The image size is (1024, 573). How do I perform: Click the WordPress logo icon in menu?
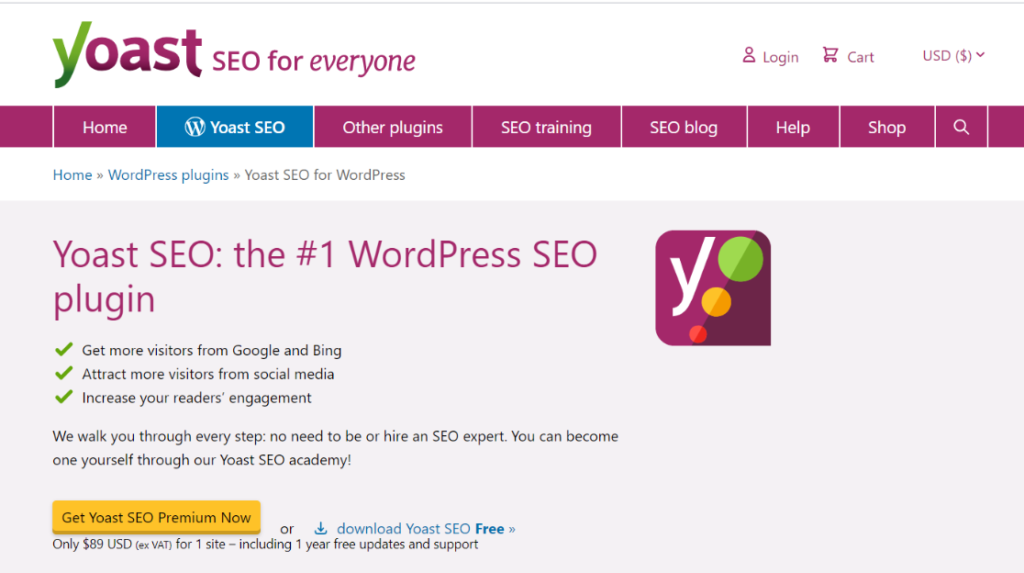tap(195, 127)
